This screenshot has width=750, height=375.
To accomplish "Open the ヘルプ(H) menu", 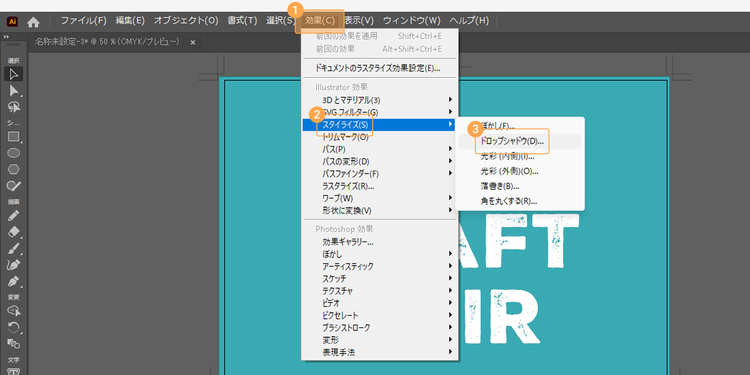I will (x=469, y=21).
